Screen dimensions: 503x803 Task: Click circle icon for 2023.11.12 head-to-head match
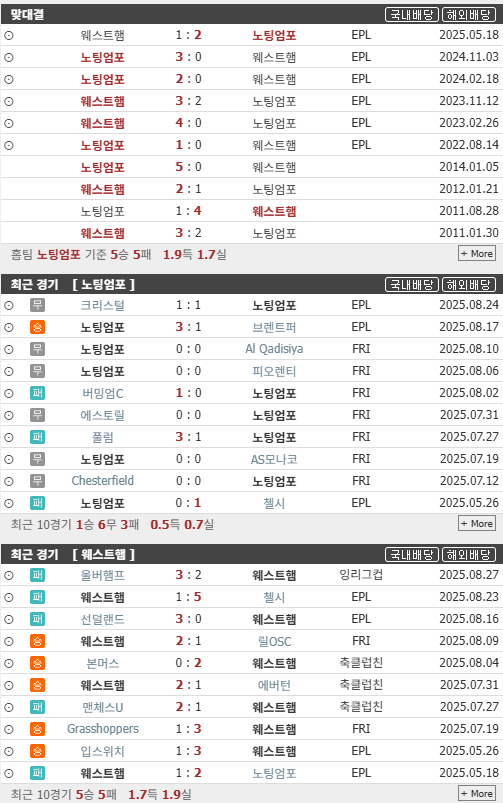pos(9,102)
